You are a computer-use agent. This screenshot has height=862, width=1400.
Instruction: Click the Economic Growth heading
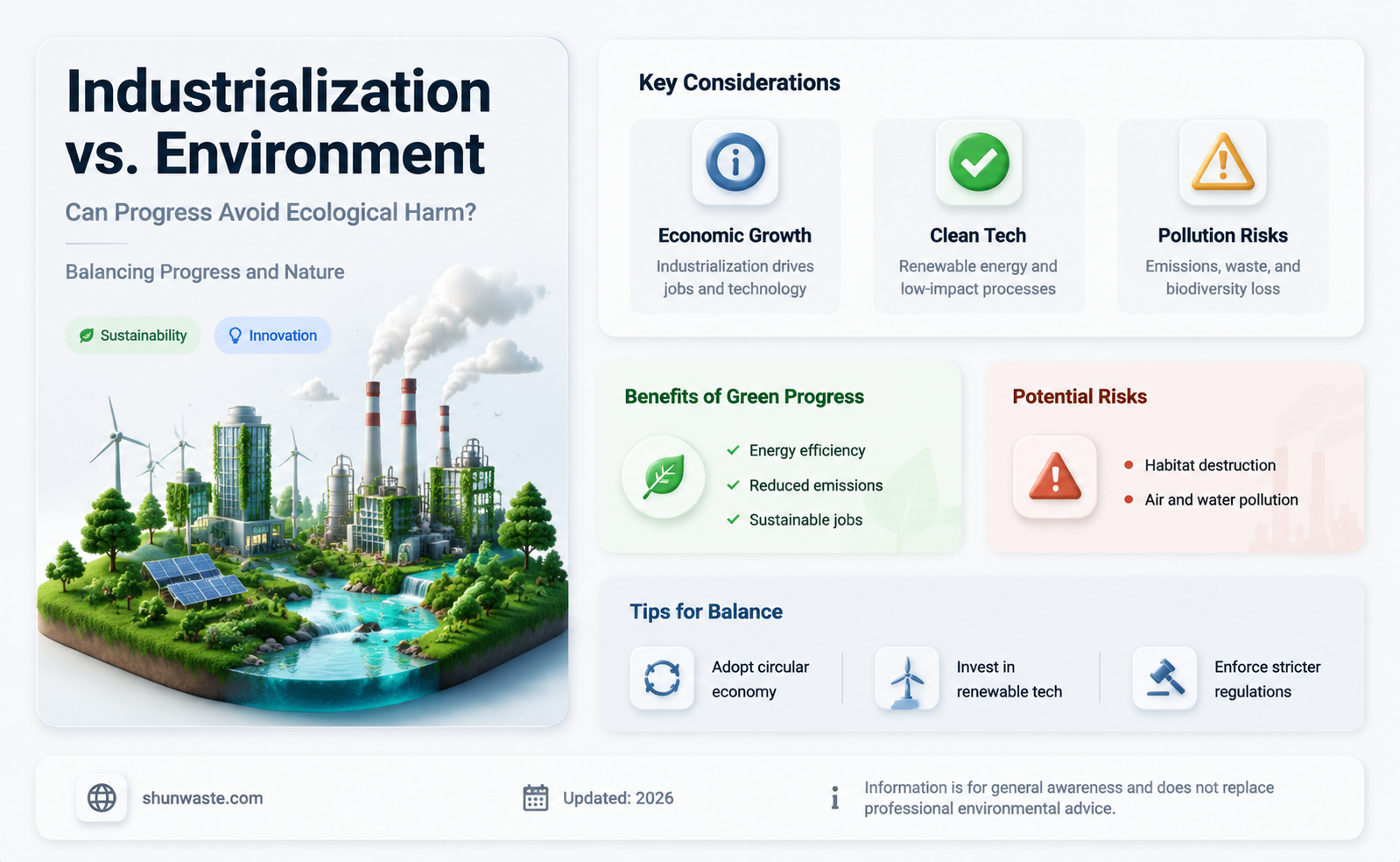(x=735, y=236)
